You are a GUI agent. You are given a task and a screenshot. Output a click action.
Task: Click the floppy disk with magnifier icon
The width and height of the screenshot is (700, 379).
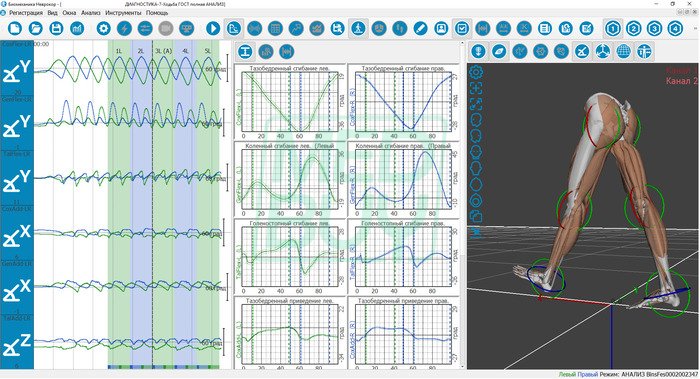[x=338, y=29]
